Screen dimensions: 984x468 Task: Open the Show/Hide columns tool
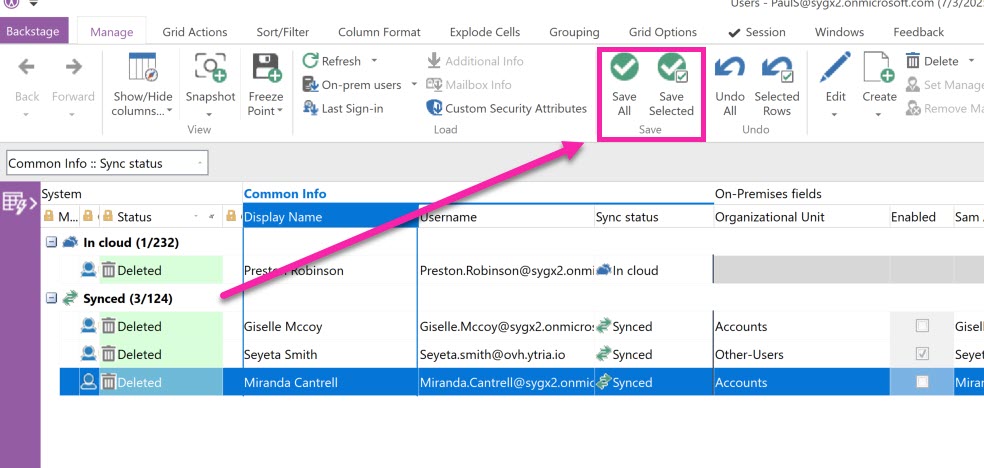click(x=141, y=69)
